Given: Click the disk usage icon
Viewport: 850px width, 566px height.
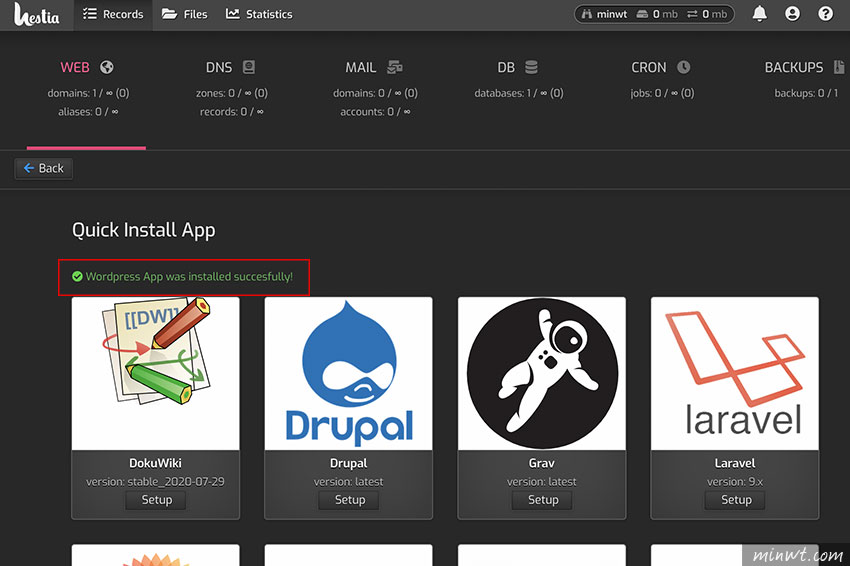Looking at the screenshot, I should [642, 15].
